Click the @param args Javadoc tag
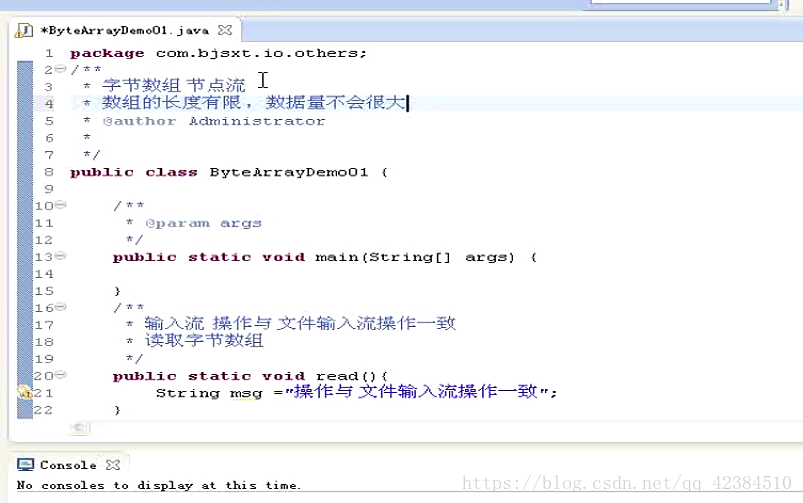The height and width of the screenshot is (503, 803). [203, 224]
